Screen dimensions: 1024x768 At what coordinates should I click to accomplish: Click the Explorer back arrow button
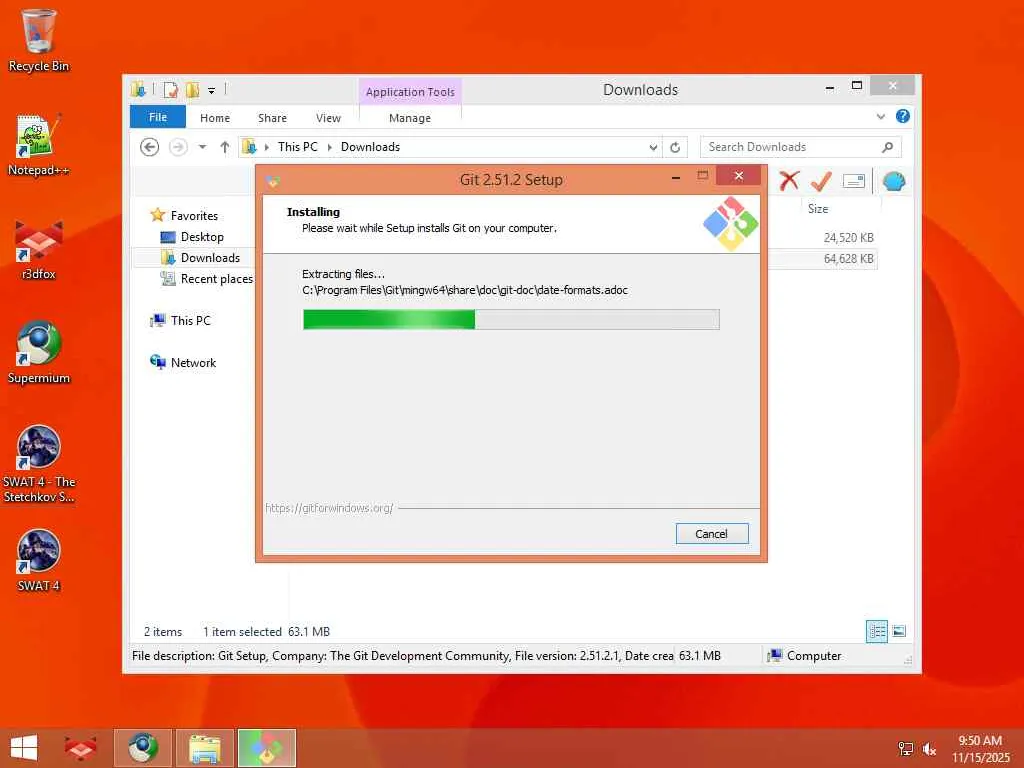pyautogui.click(x=150, y=147)
